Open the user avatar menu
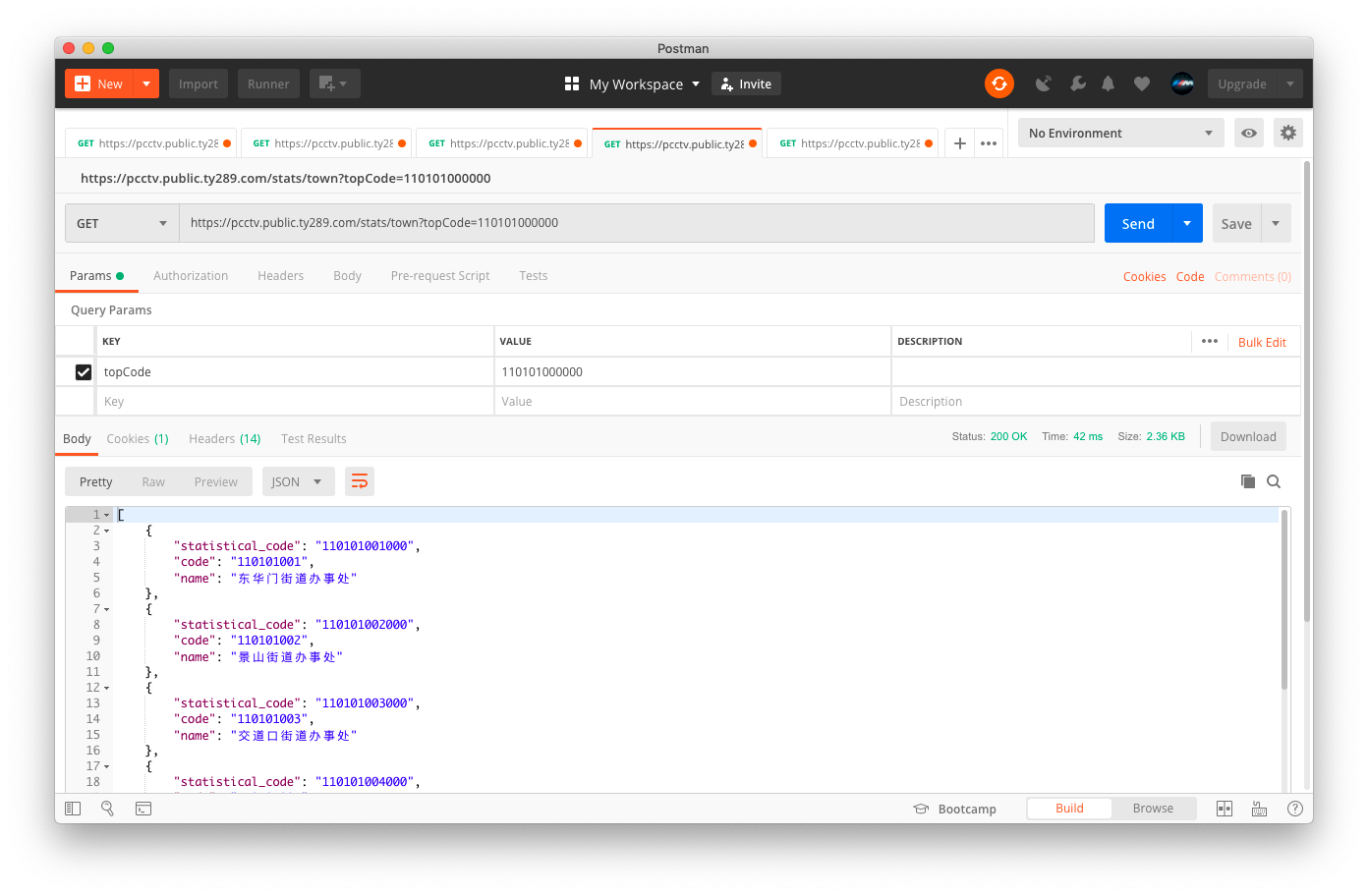This screenshot has width=1368, height=896. click(1182, 84)
